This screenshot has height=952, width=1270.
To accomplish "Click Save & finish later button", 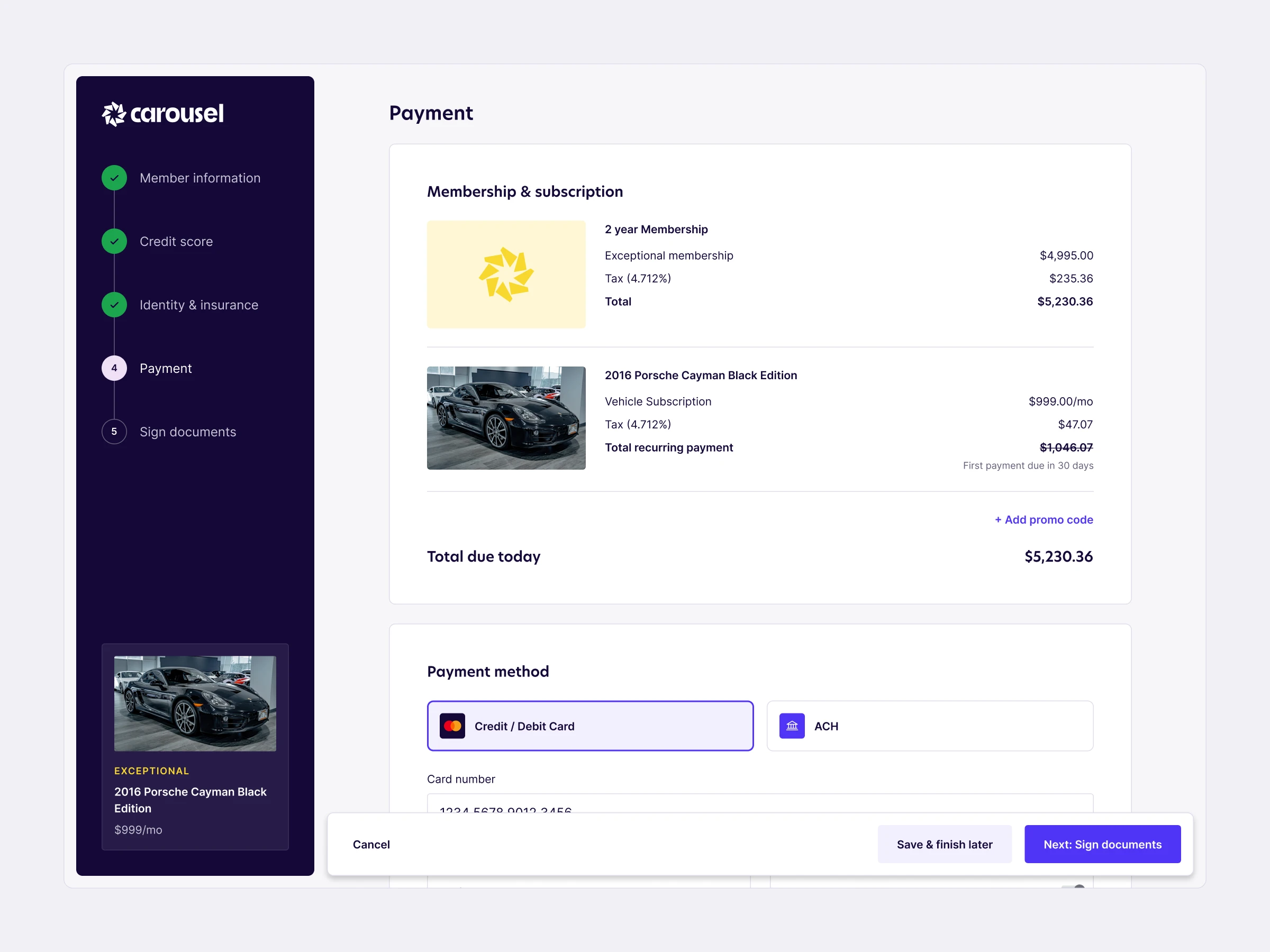I will tap(945, 844).
